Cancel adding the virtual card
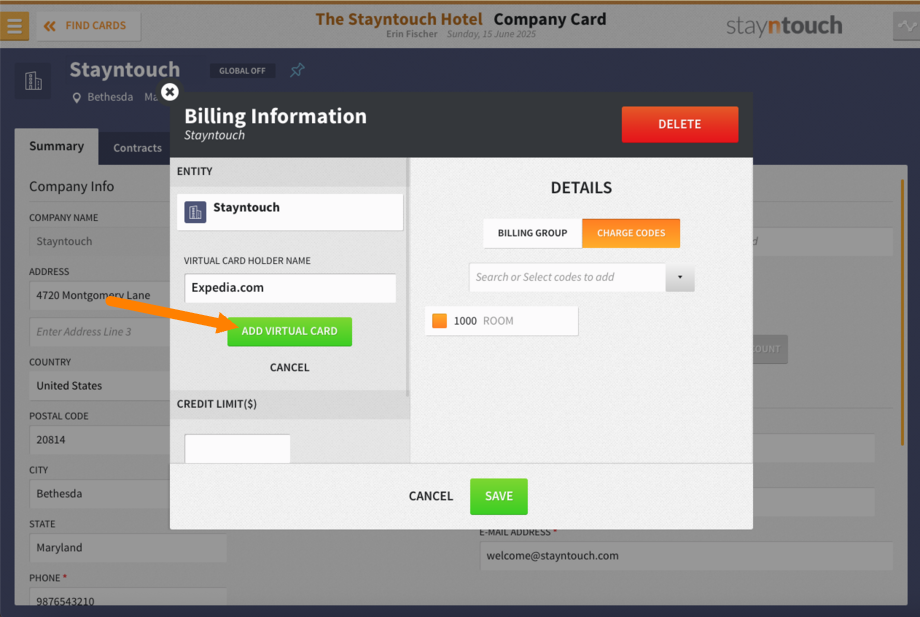 point(289,367)
